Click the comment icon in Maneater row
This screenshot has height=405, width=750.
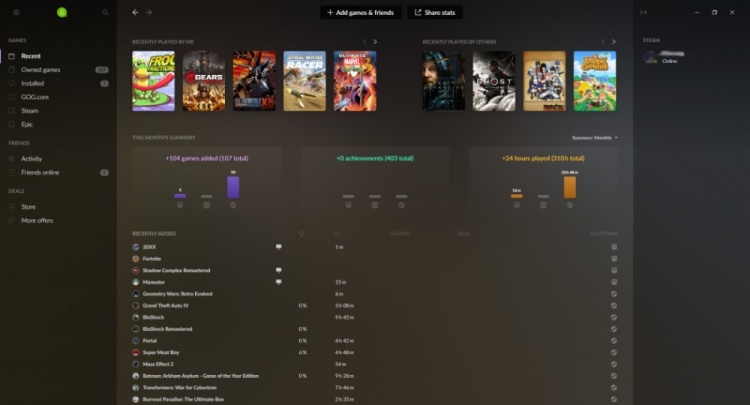coord(278,282)
